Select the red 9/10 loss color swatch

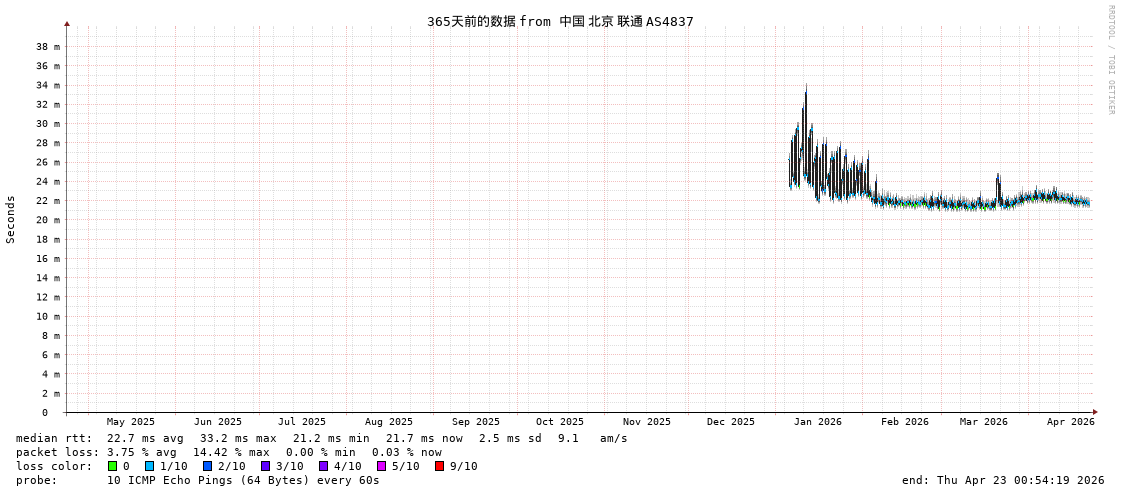440,466
